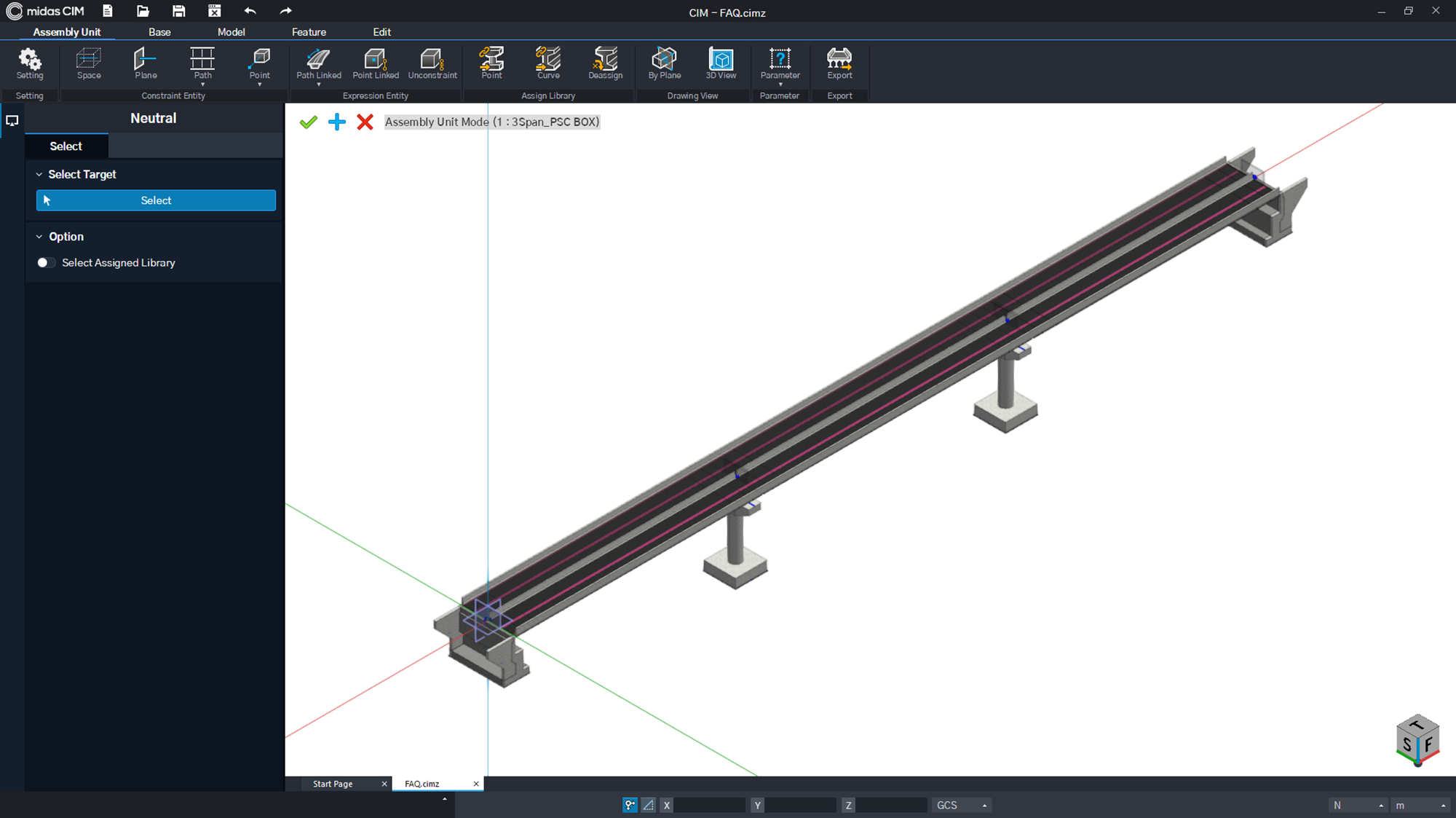
Task: Confirm with the green checkmark icon
Action: (x=308, y=122)
